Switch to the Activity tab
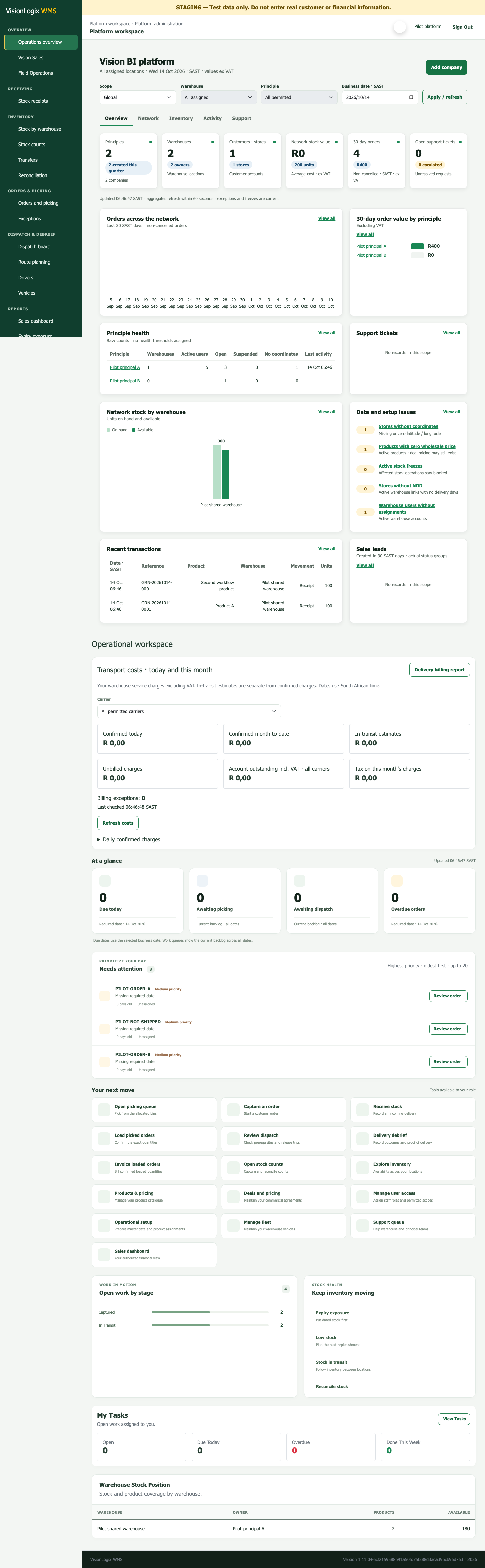Screen dimensions: 485x1568 click(213, 118)
